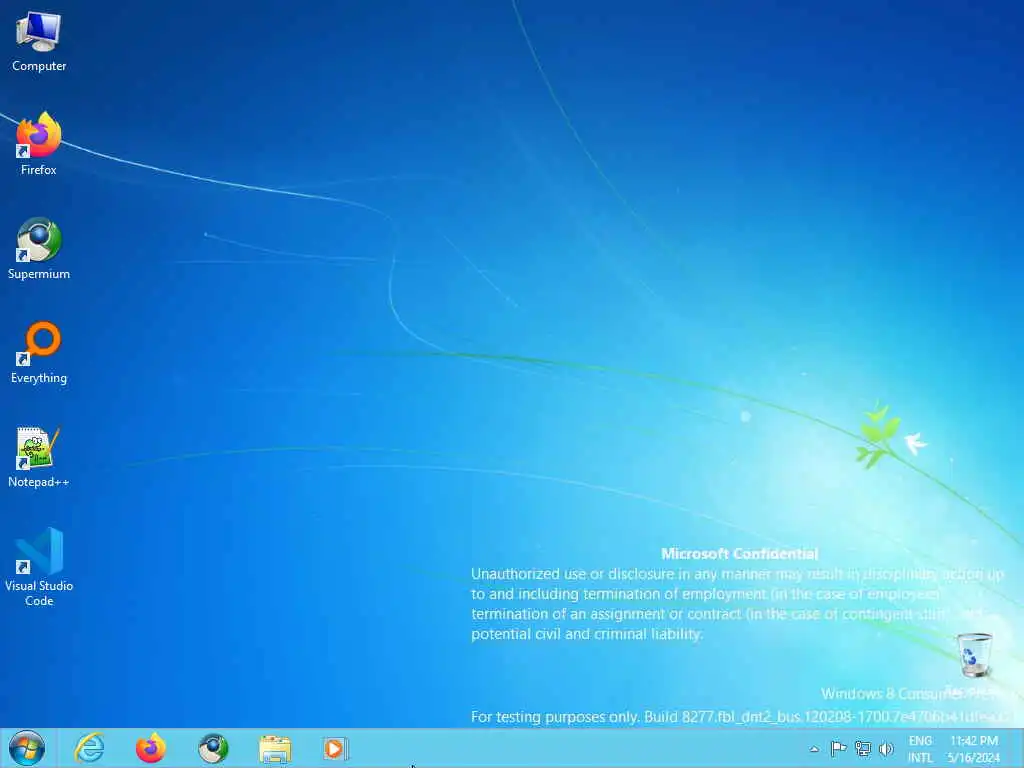This screenshot has height=768, width=1024.
Task: Select the Everything search desktop shortcut
Action: click(x=39, y=353)
